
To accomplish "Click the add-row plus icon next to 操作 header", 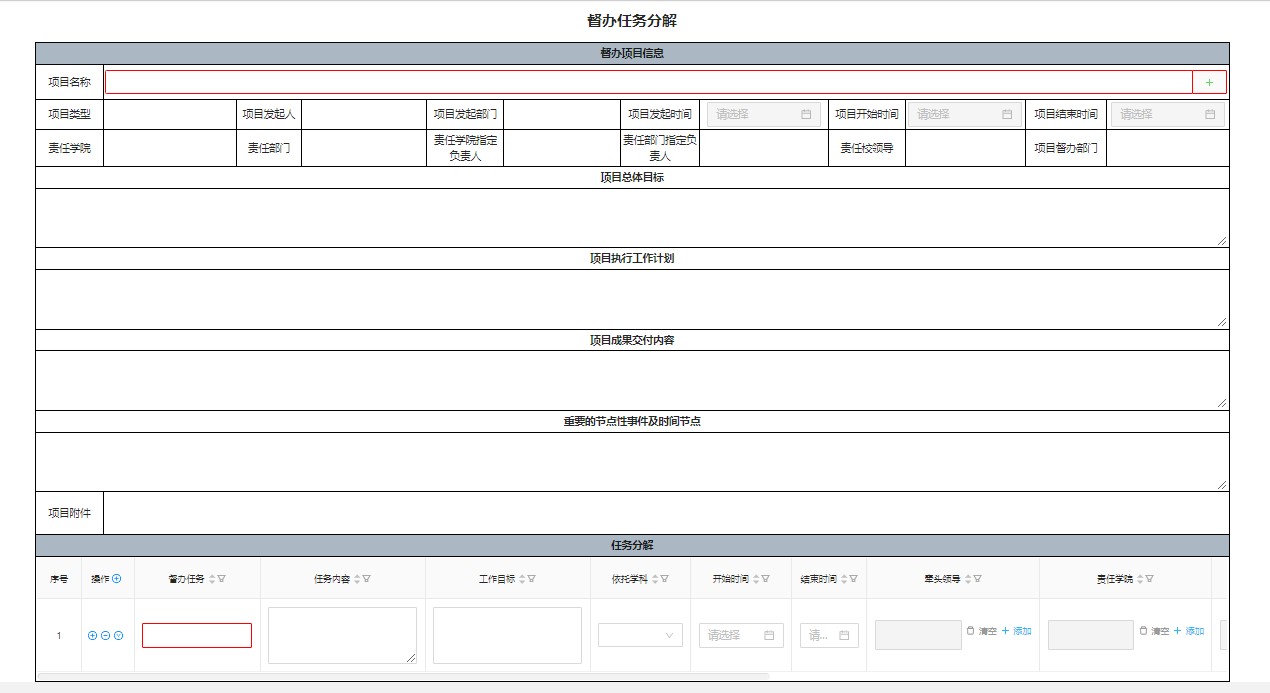I will pyautogui.click(x=117, y=578).
